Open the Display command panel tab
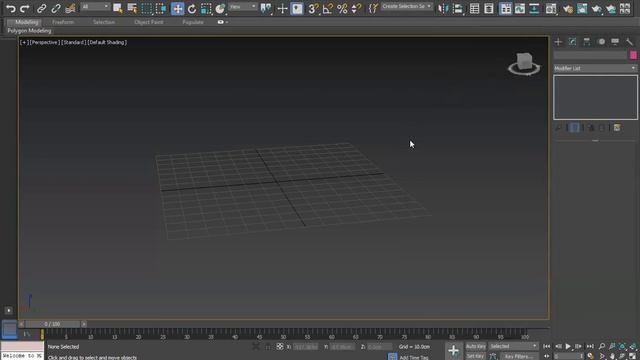This screenshot has height=360, width=640. click(x=615, y=42)
